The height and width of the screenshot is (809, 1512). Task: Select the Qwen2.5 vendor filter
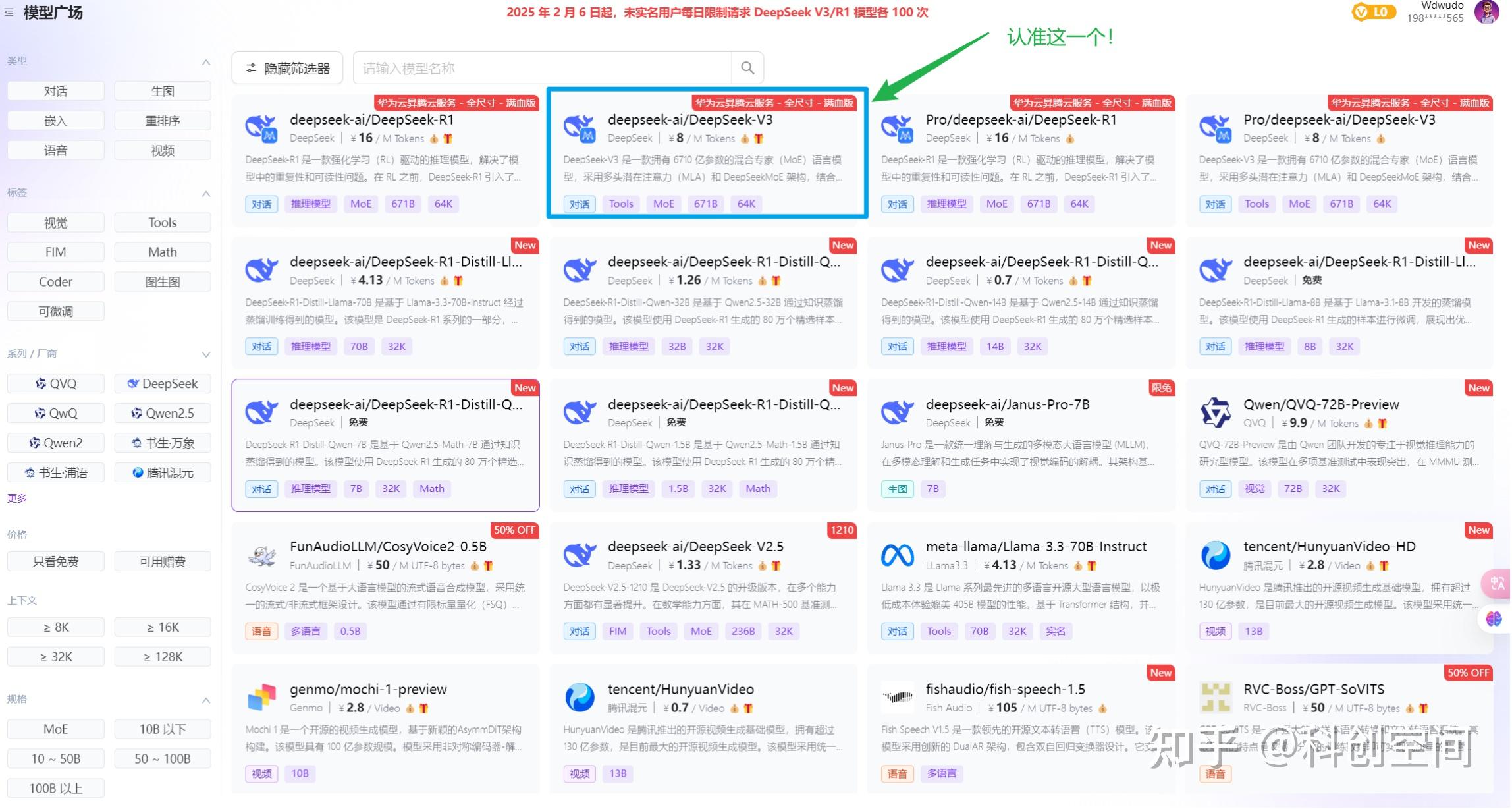[163, 413]
